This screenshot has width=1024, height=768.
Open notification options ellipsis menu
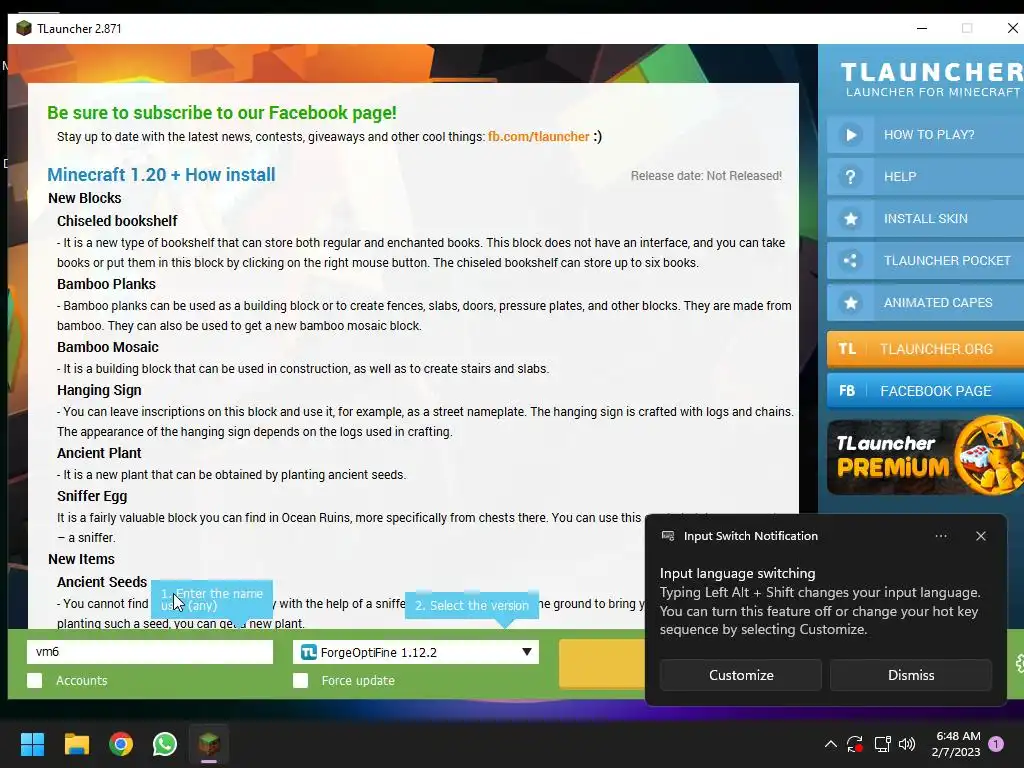(941, 536)
